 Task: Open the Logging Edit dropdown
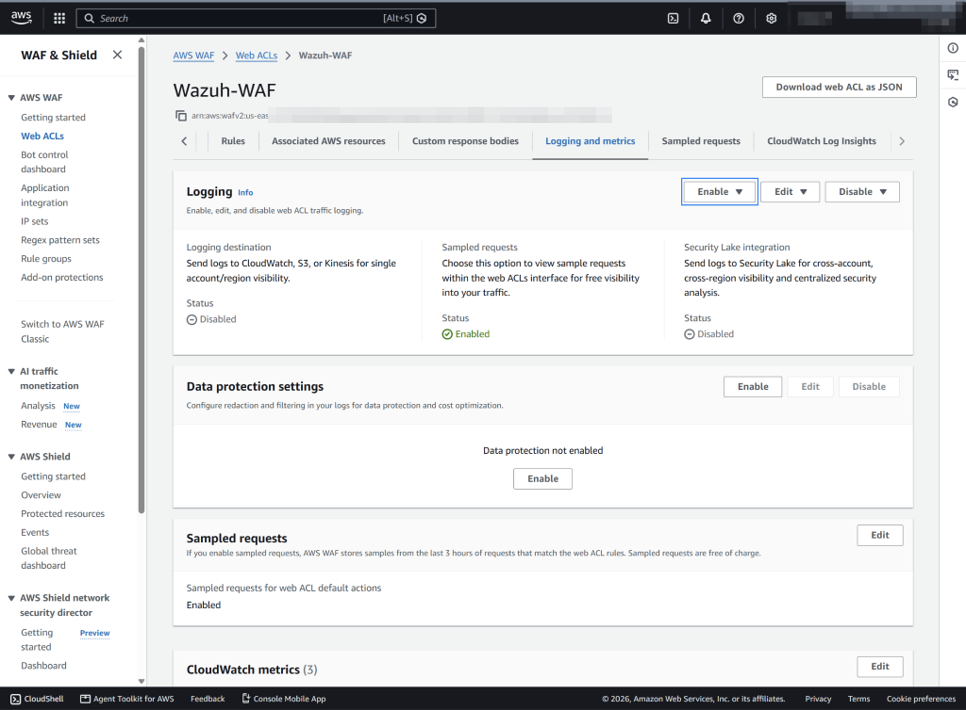790,192
